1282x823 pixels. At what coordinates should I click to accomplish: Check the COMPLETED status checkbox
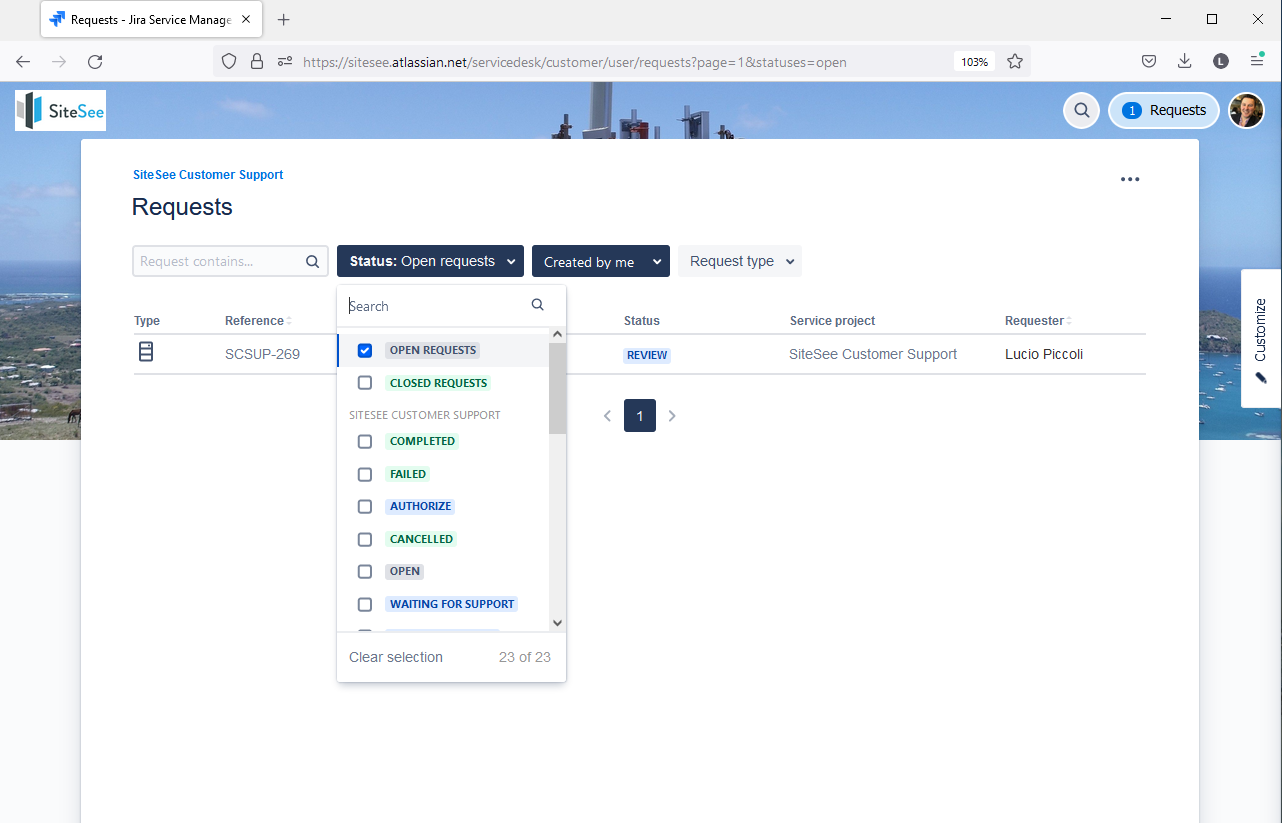click(365, 441)
